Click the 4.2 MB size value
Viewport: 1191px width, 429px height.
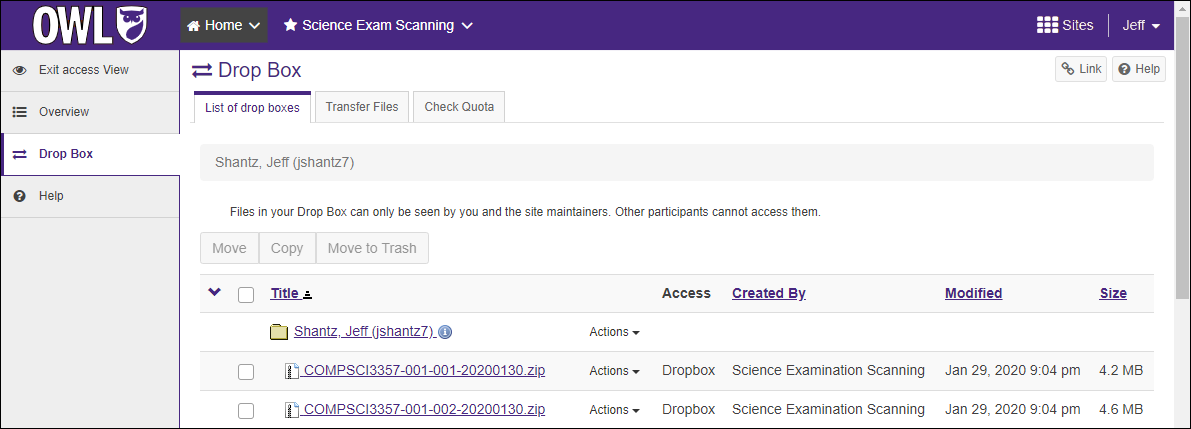tap(1120, 371)
